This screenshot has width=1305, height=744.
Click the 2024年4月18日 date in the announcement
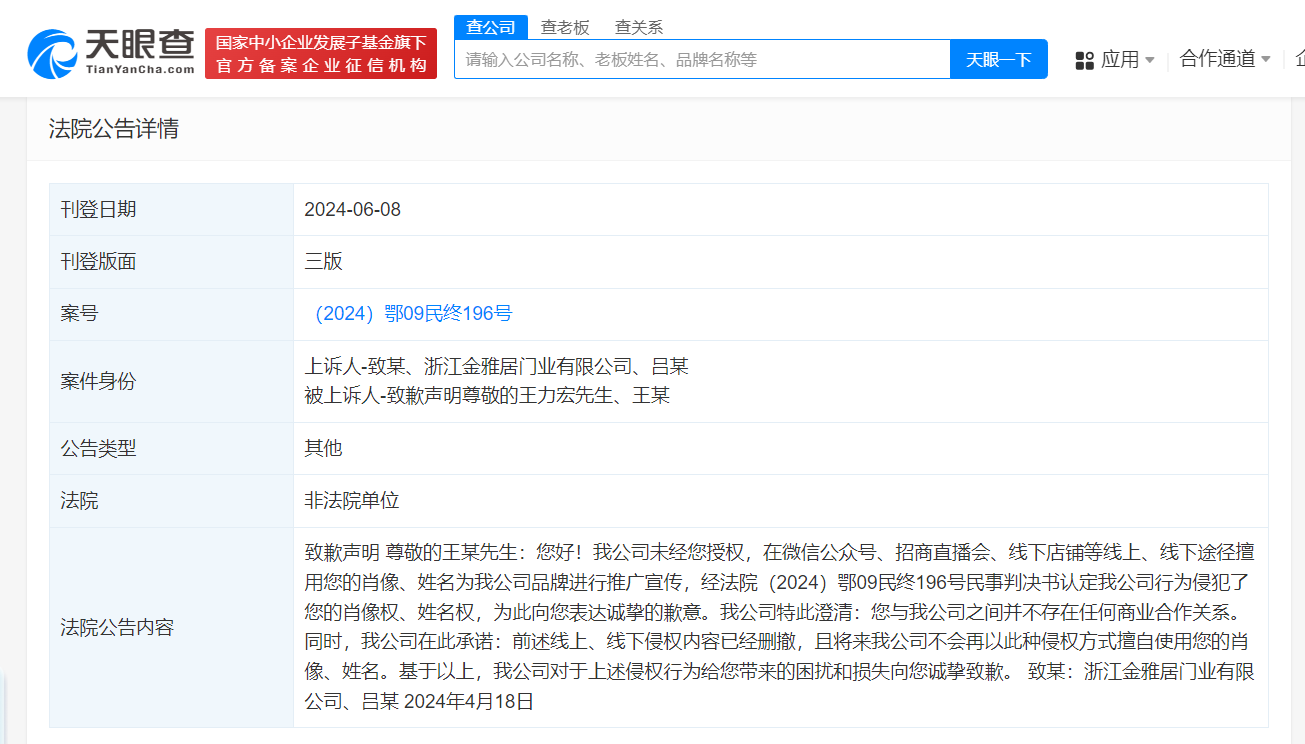468,702
